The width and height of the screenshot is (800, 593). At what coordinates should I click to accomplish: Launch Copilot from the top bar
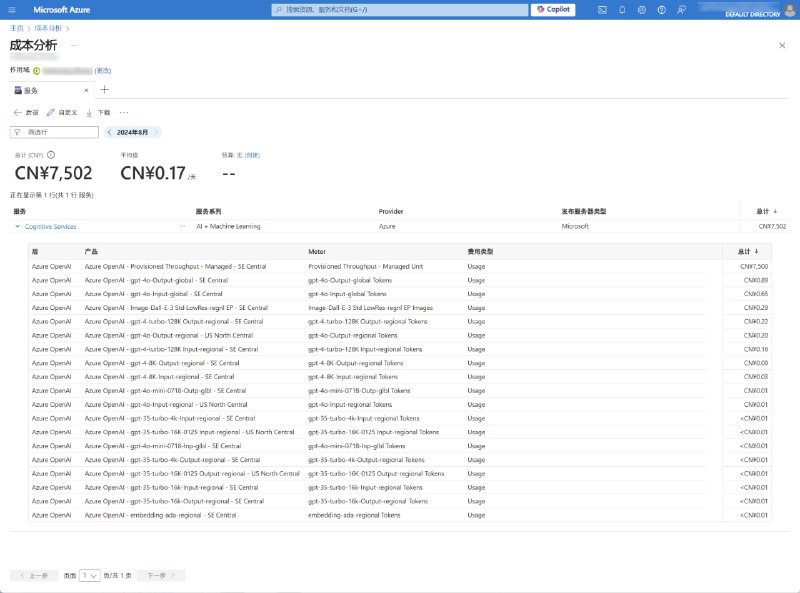pos(553,9)
